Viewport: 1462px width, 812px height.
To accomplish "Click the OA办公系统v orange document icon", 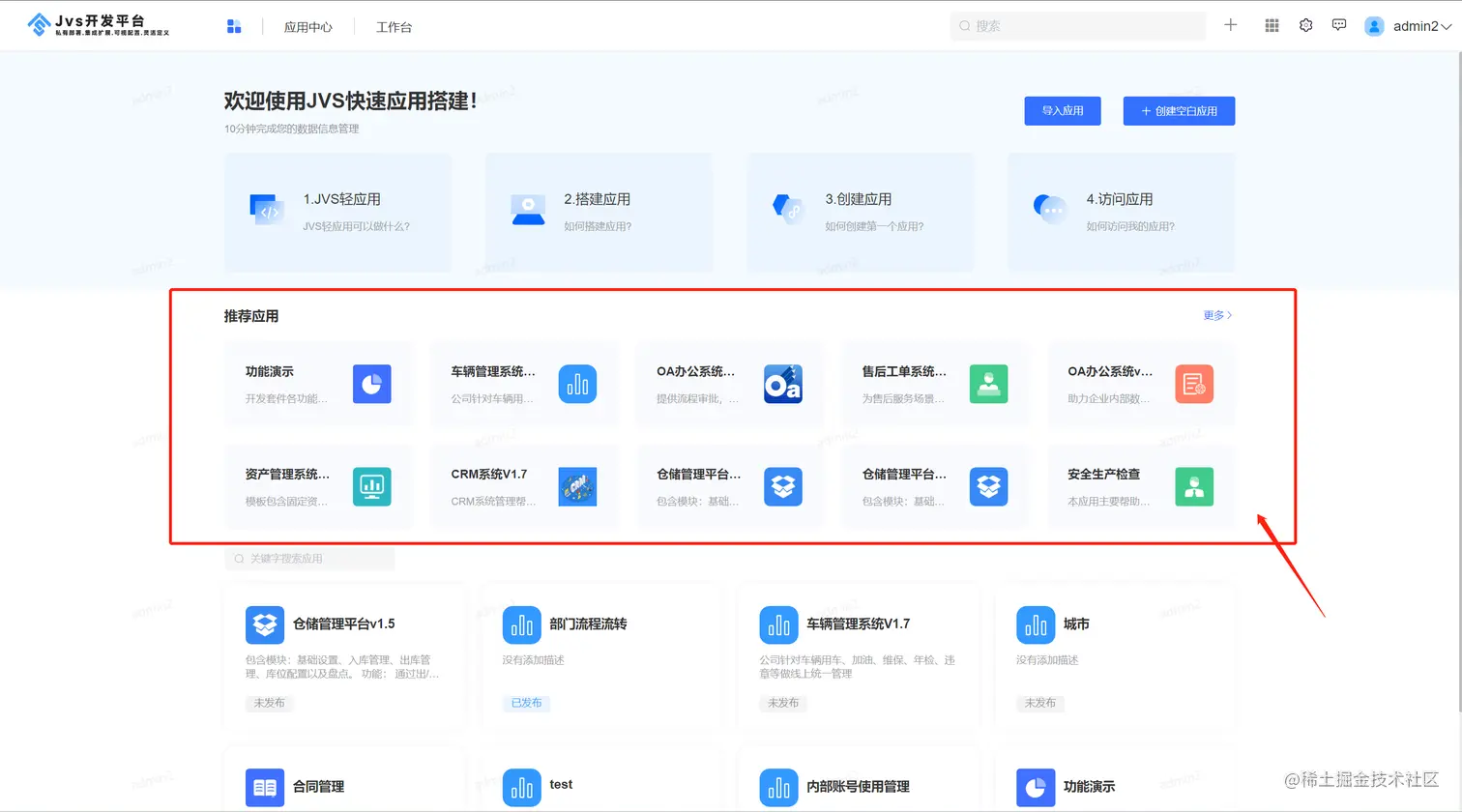I will [x=1194, y=384].
